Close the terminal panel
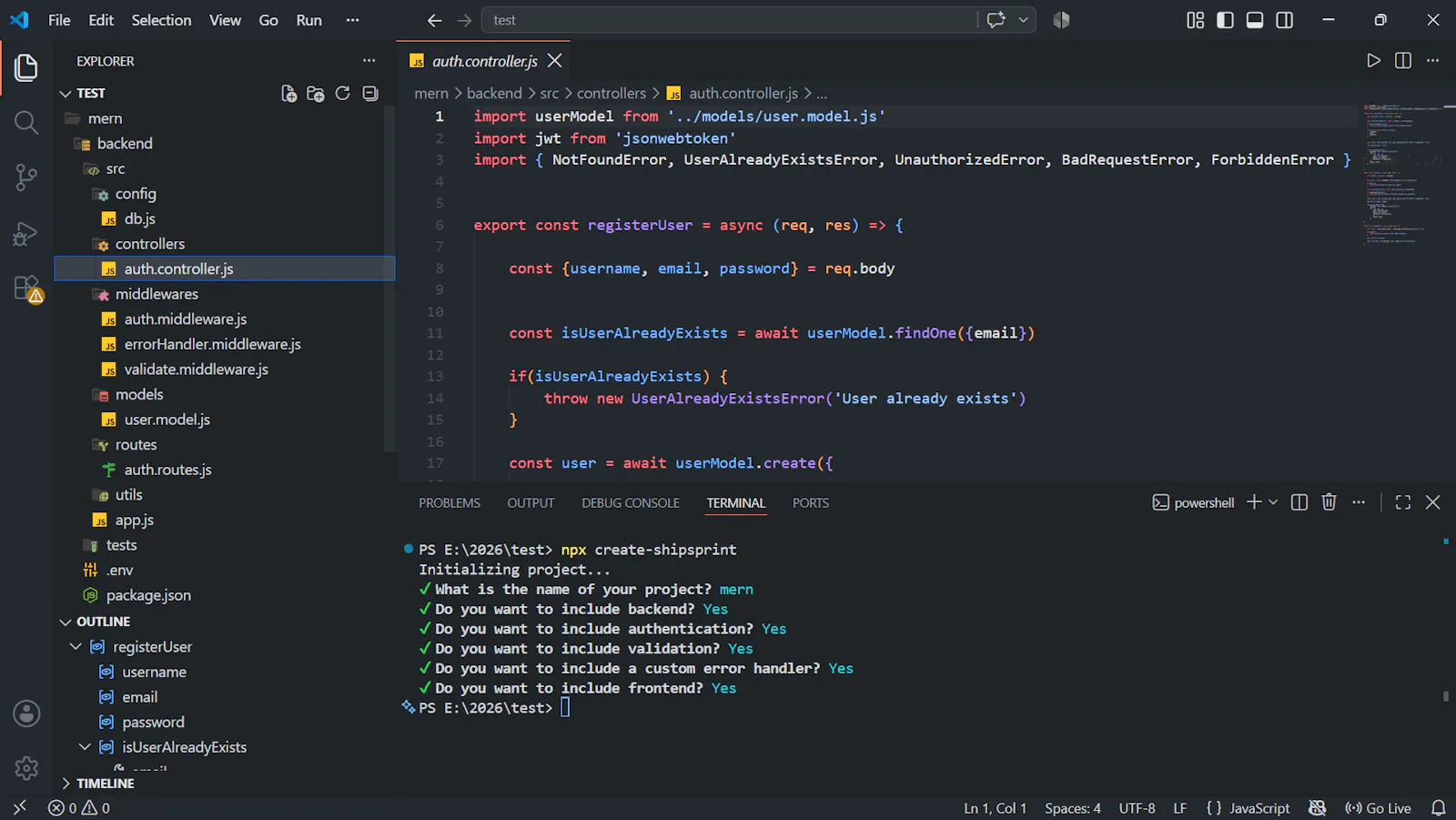The height and width of the screenshot is (820, 1456). point(1432,502)
